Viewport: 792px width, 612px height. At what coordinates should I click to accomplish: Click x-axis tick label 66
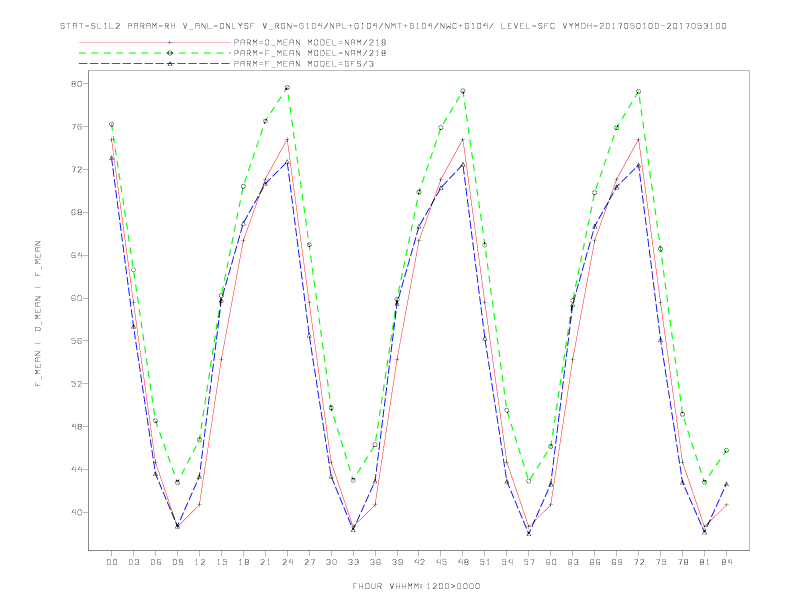(595, 562)
